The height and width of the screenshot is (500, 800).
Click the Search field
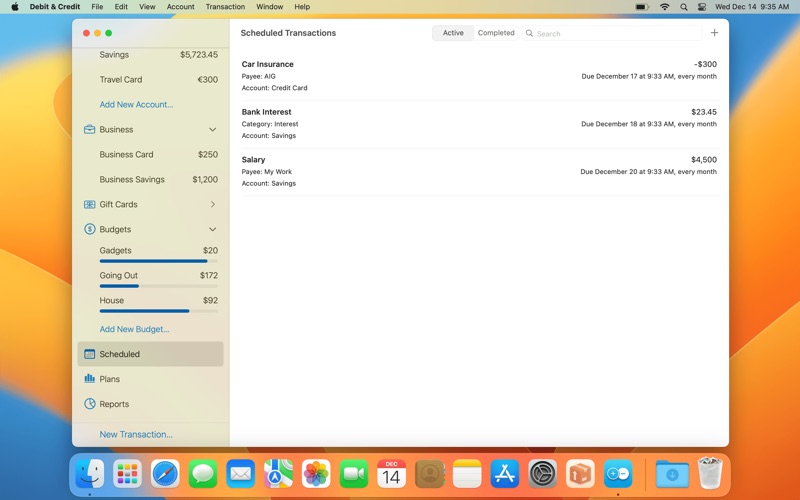coord(612,33)
